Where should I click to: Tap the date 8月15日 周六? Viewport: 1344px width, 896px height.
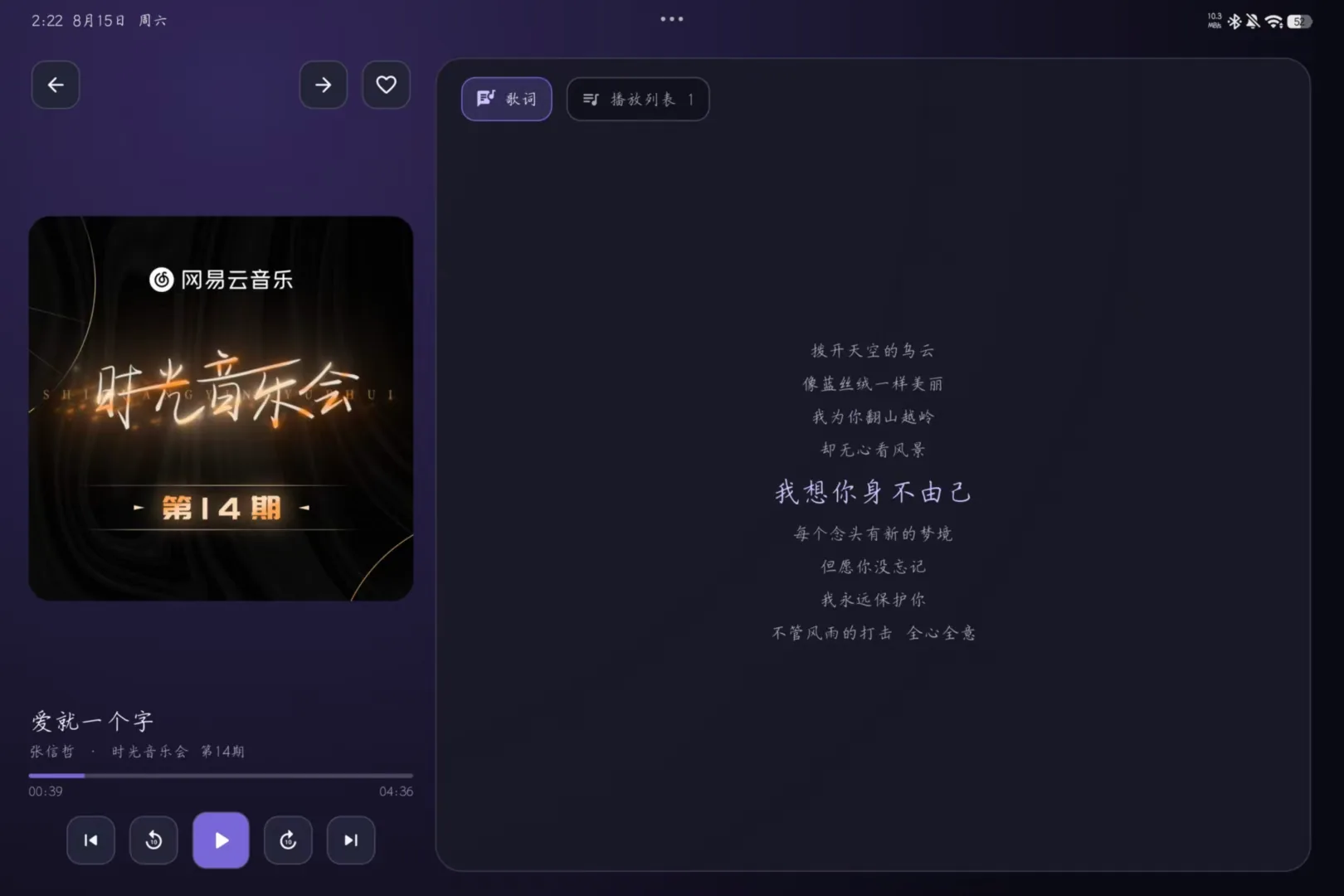[119, 21]
